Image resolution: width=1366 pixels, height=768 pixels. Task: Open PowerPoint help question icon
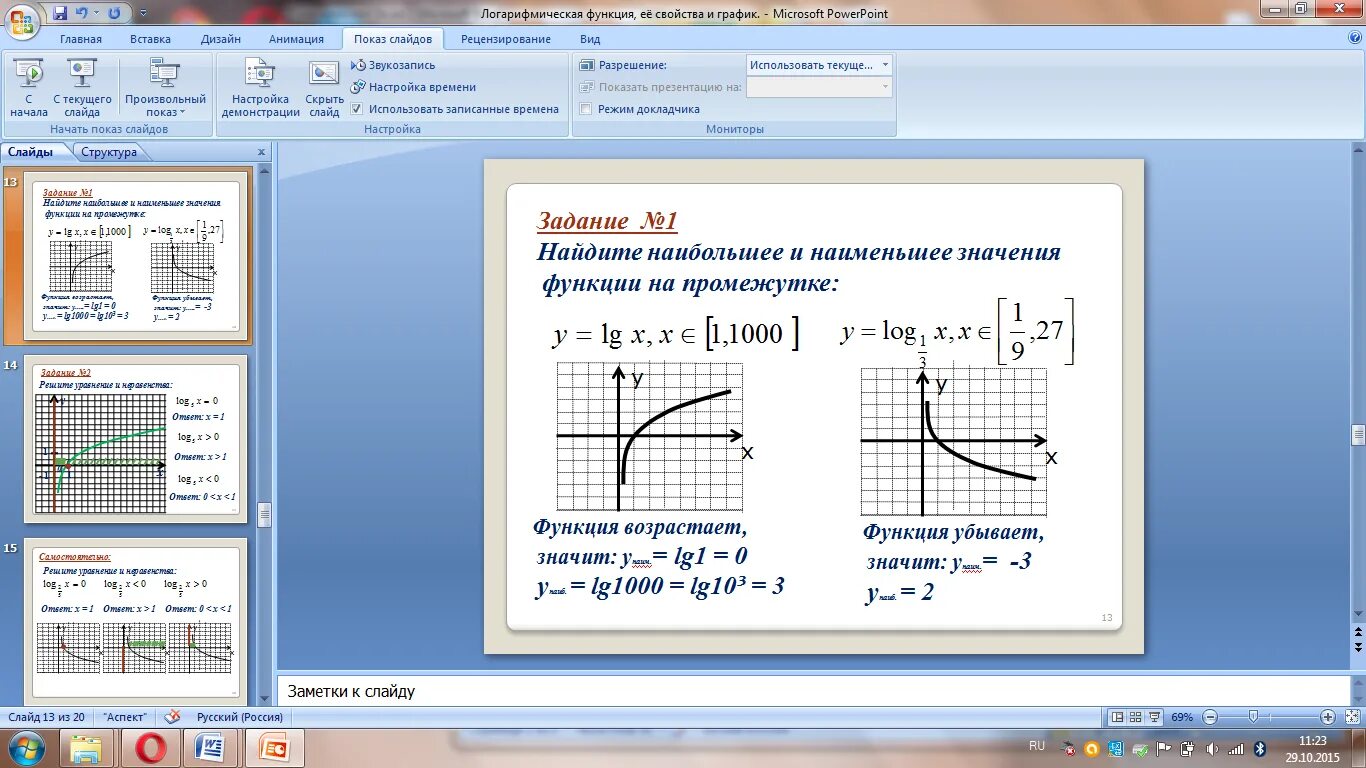click(x=1354, y=38)
